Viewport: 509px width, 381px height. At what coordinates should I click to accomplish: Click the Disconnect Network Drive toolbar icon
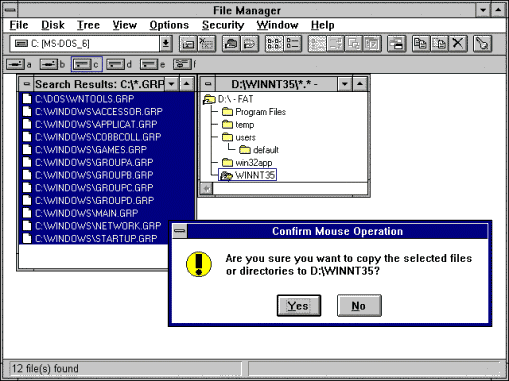pyautogui.click(x=207, y=44)
